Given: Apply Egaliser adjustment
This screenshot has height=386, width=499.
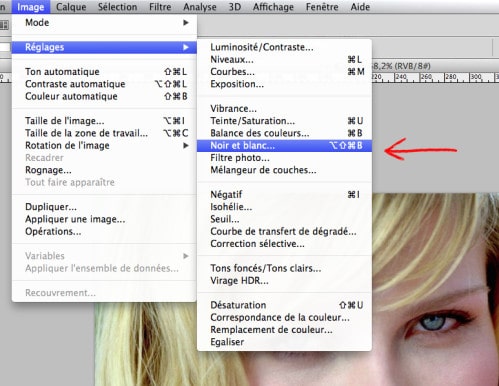Looking at the screenshot, I should pyautogui.click(x=284, y=342).
